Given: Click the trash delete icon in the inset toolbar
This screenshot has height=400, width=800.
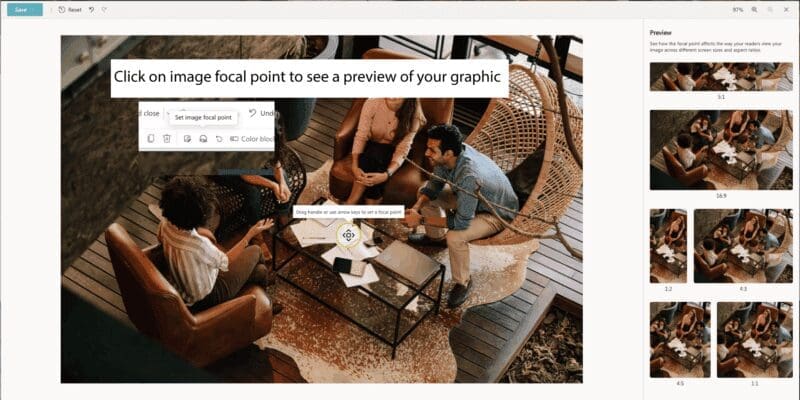Looking at the screenshot, I should (x=167, y=139).
